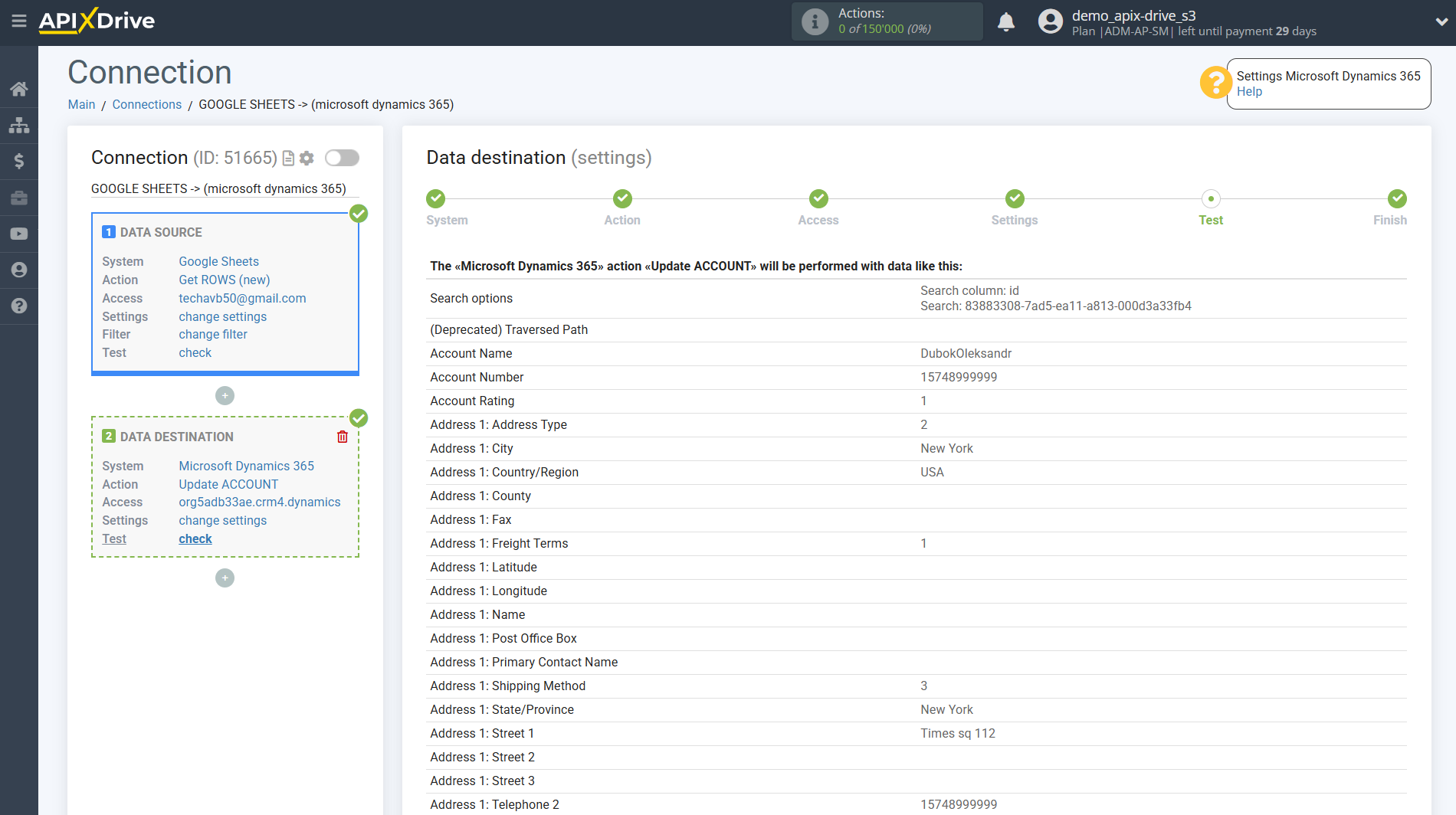Viewport: 1456px width, 815px height.
Task: Click the account avatar icon
Action: pos(1050,21)
